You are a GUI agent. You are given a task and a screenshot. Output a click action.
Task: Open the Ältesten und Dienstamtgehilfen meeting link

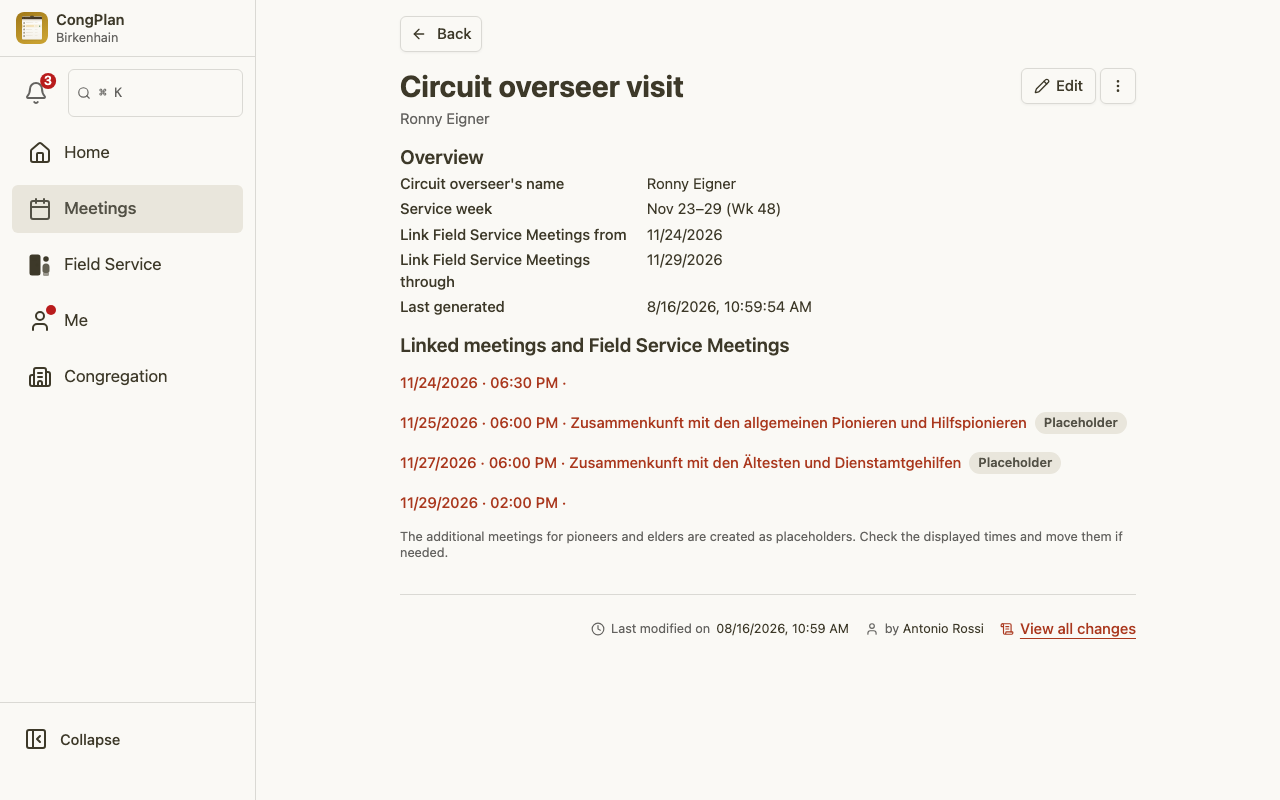(x=680, y=463)
